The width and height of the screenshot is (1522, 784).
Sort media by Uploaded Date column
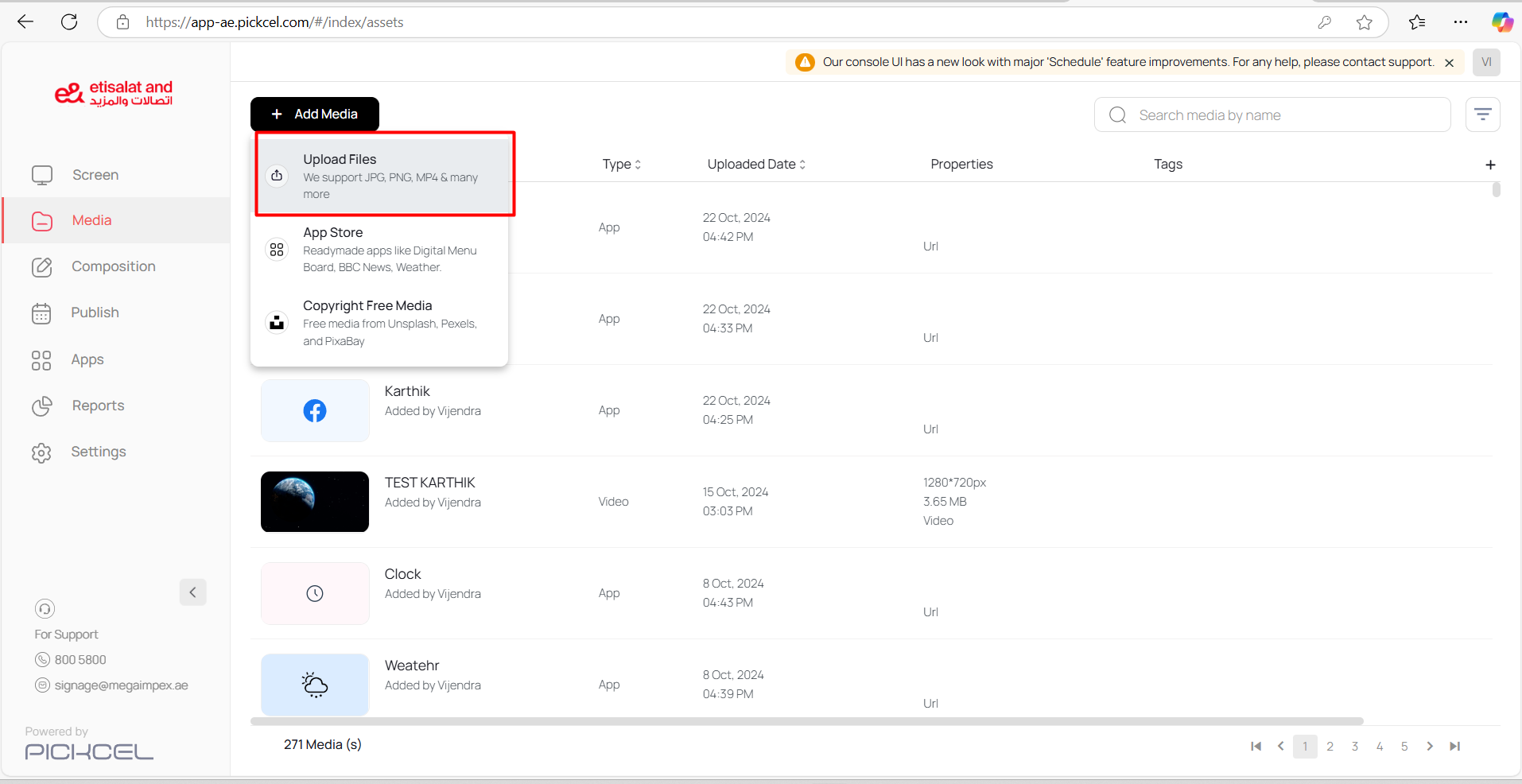(756, 165)
